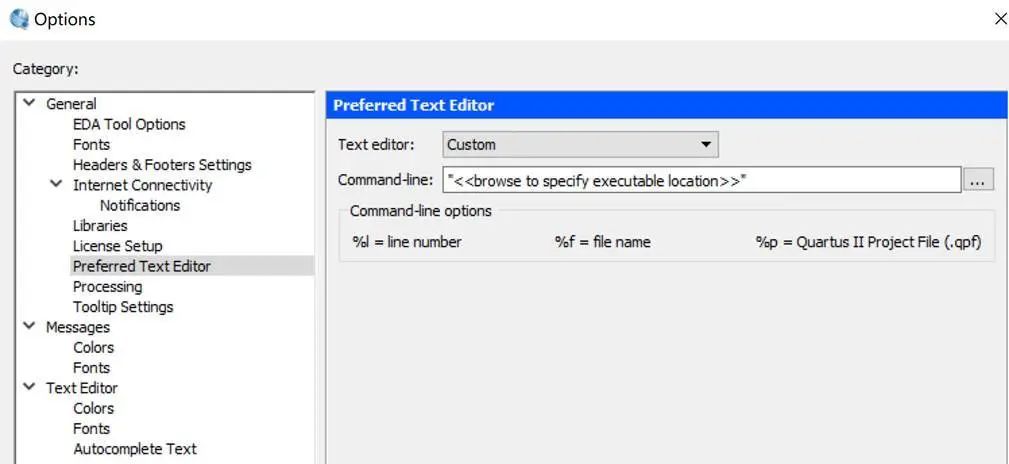
Task: Click the '%l = line number' text
Action: pyautogui.click(x=407, y=243)
